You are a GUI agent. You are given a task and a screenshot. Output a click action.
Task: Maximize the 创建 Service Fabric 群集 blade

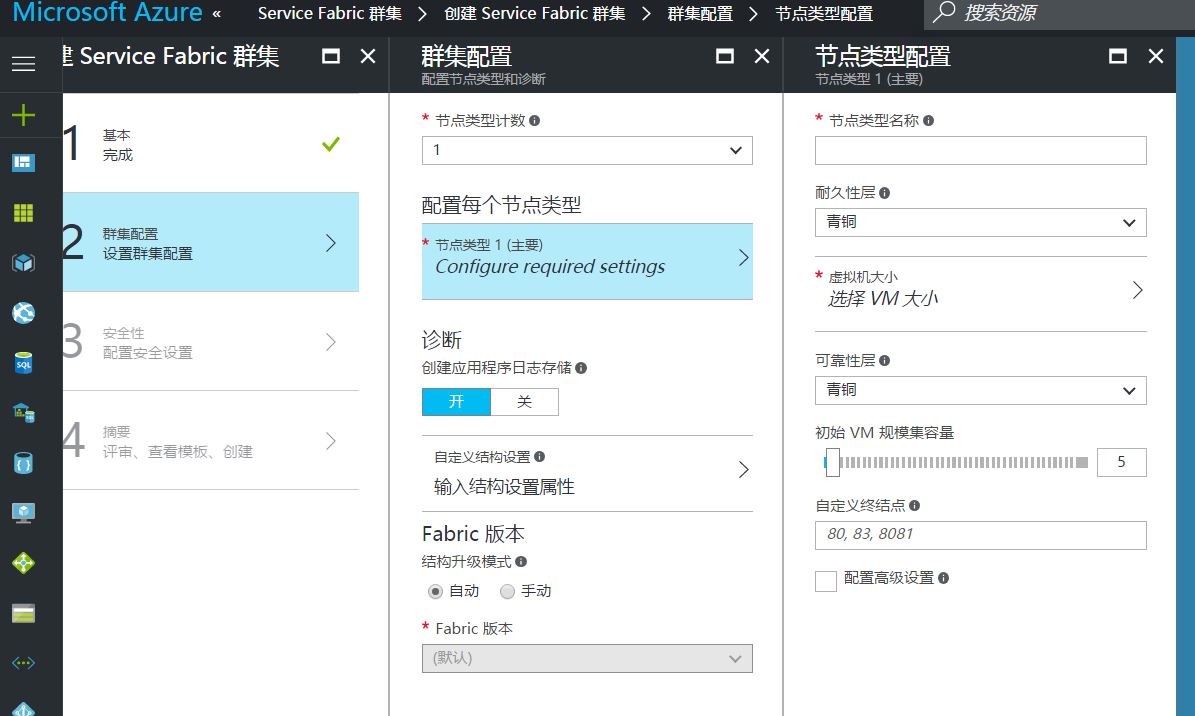[x=331, y=56]
